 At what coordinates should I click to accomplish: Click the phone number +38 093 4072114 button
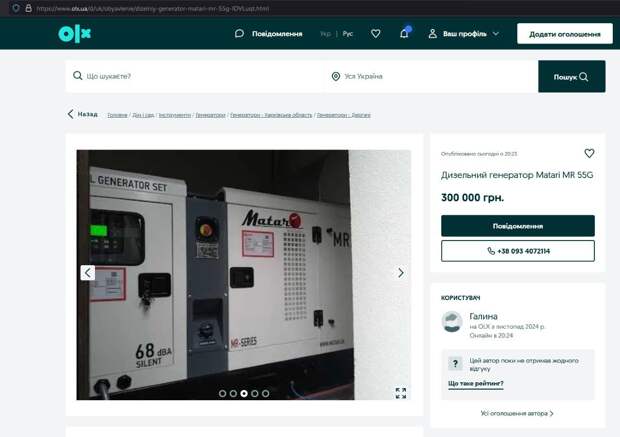pyautogui.click(x=518, y=251)
